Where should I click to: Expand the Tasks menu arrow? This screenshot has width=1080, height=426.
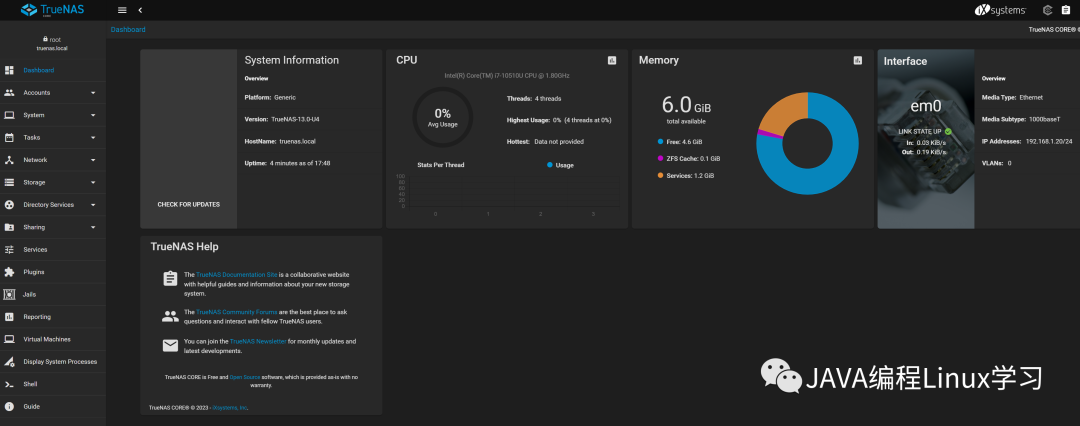pos(93,138)
